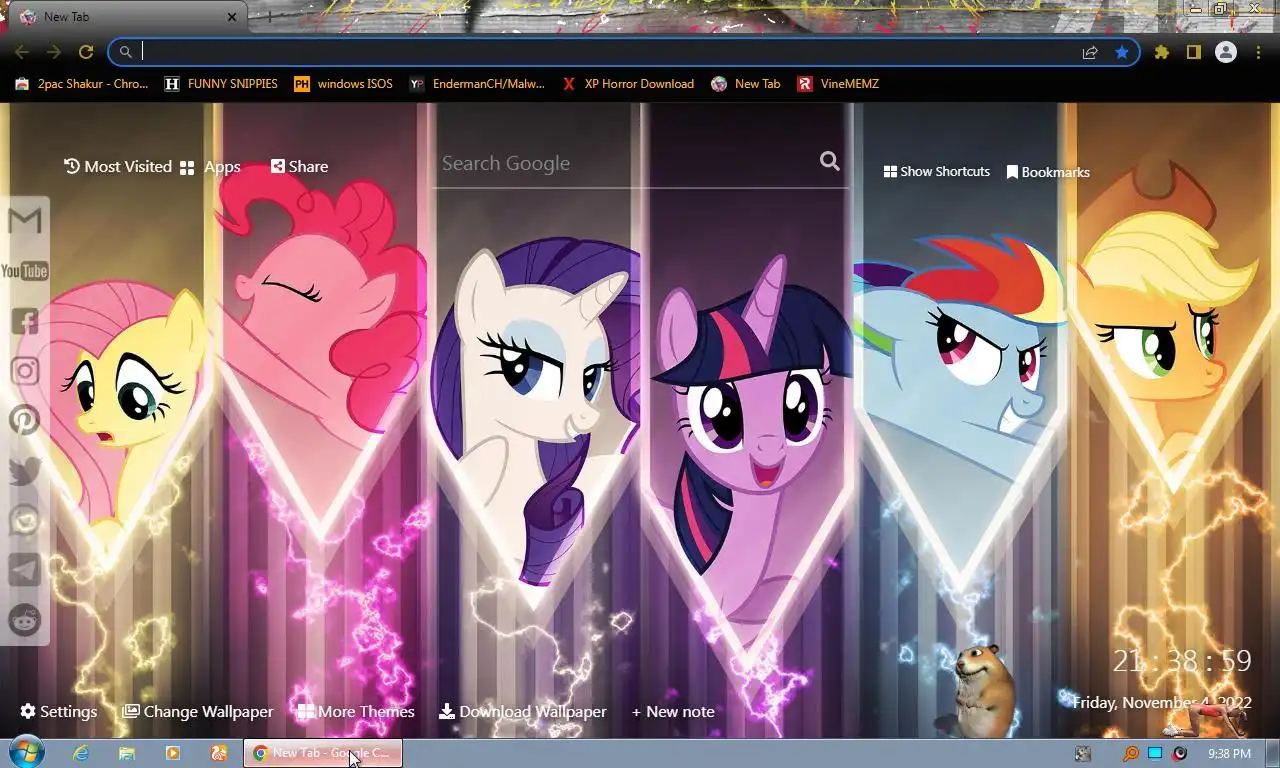The height and width of the screenshot is (768, 1280).
Task: Open Chrome three-dot menu
Action: tap(1258, 52)
